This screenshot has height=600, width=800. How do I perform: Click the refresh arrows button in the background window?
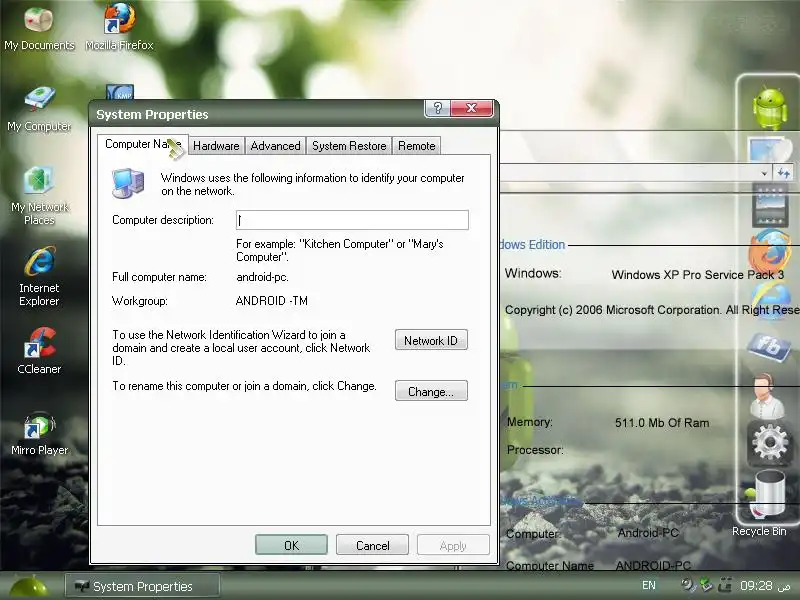point(784,172)
